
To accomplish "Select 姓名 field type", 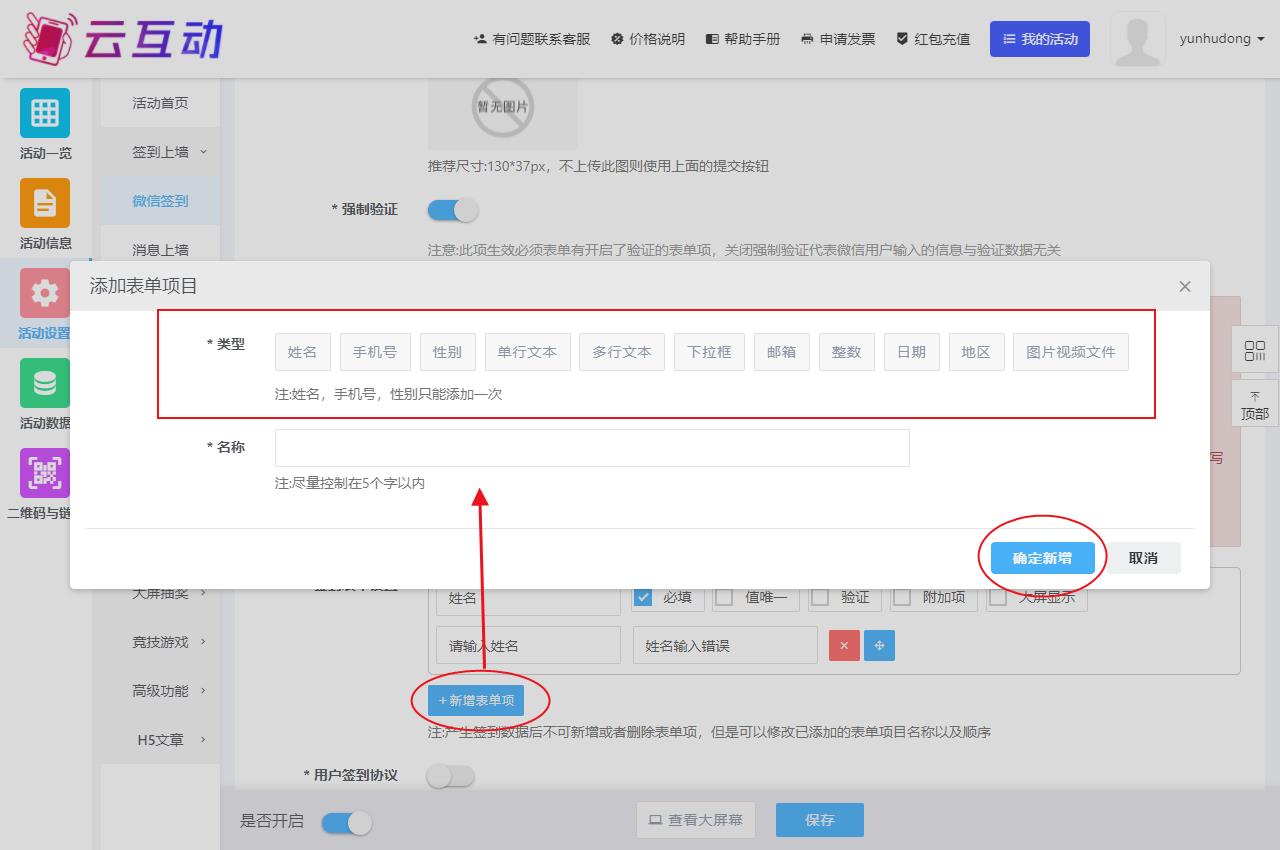I will point(303,352).
